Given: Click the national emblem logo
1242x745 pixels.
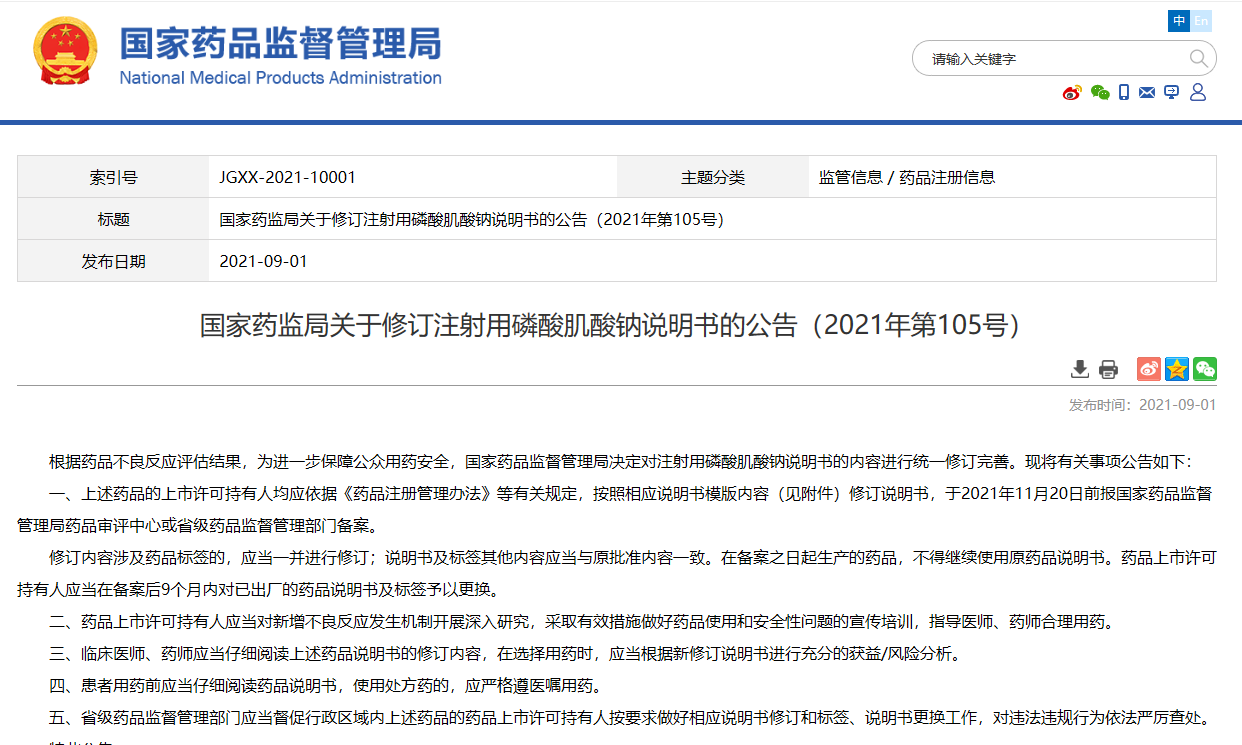Looking at the screenshot, I should tap(66, 53).
